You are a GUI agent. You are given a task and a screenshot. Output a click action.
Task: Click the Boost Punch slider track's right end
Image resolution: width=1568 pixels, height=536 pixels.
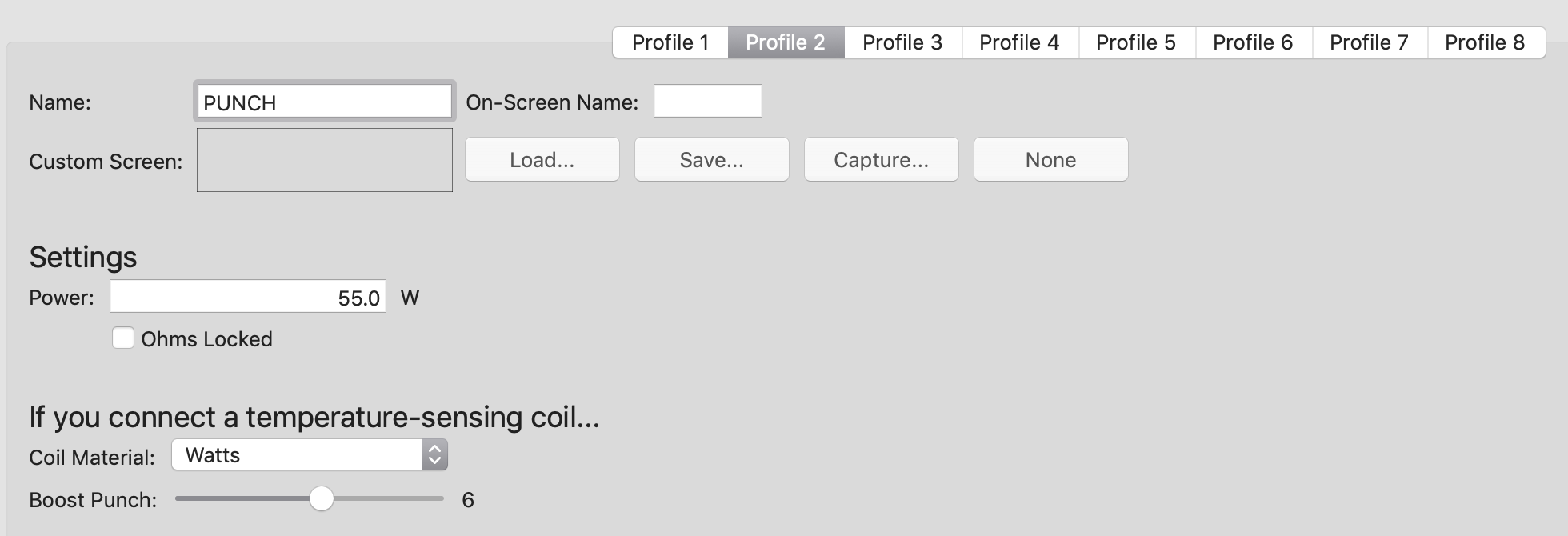pos(438,498)
